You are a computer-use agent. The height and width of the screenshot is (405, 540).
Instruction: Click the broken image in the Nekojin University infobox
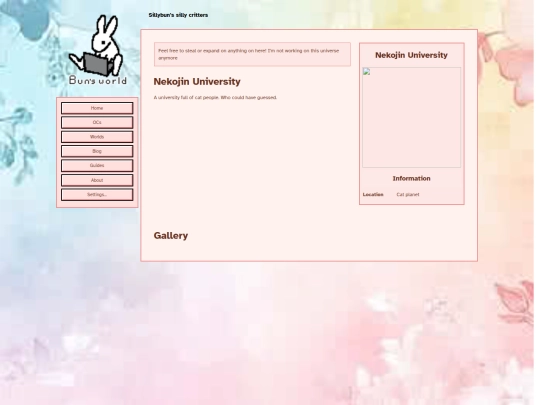tap(411, 117)
